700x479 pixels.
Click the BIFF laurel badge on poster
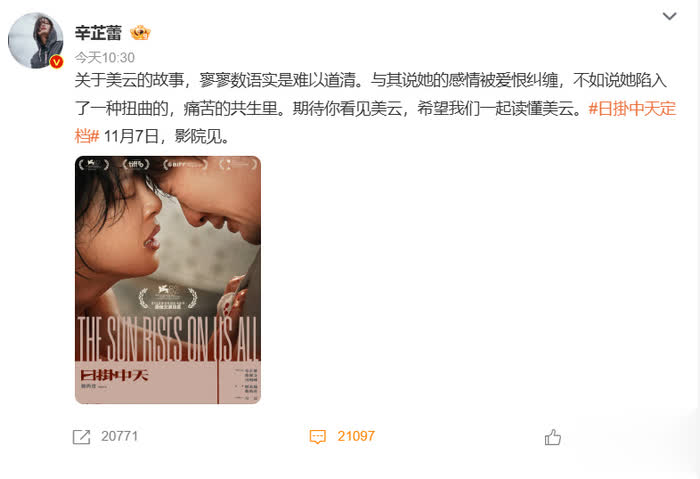click(185, 164)
